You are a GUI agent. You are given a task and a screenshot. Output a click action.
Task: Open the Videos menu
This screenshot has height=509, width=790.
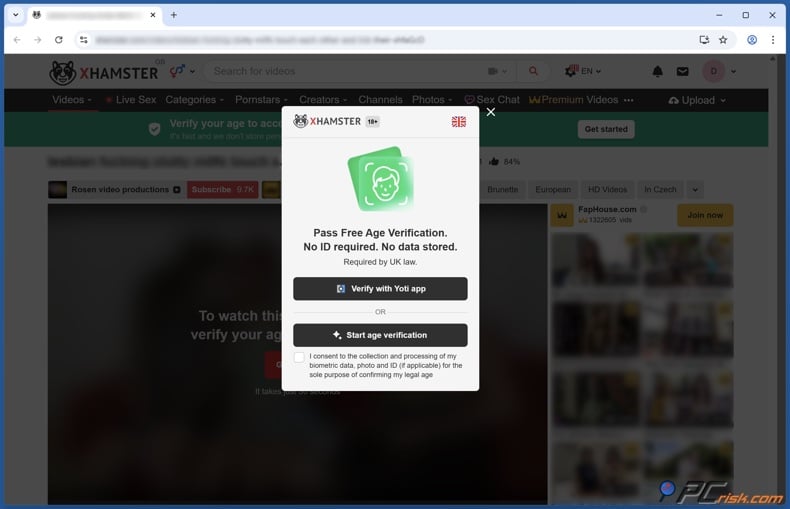point(72,100)
